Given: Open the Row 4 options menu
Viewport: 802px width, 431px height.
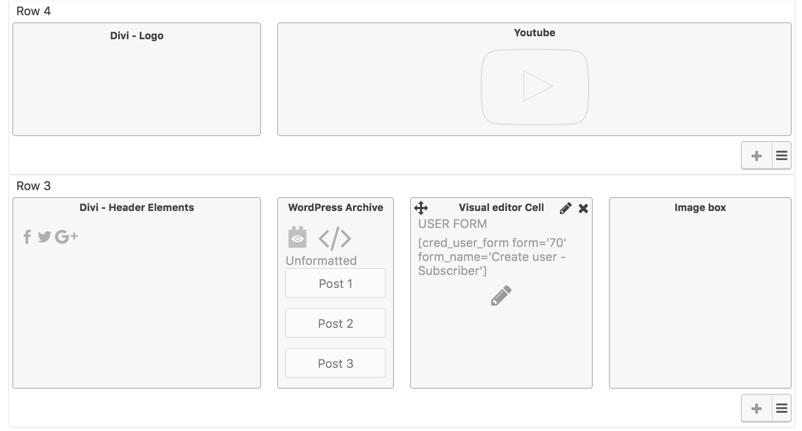Looking at the screenshot, I should tap(782, 156).
